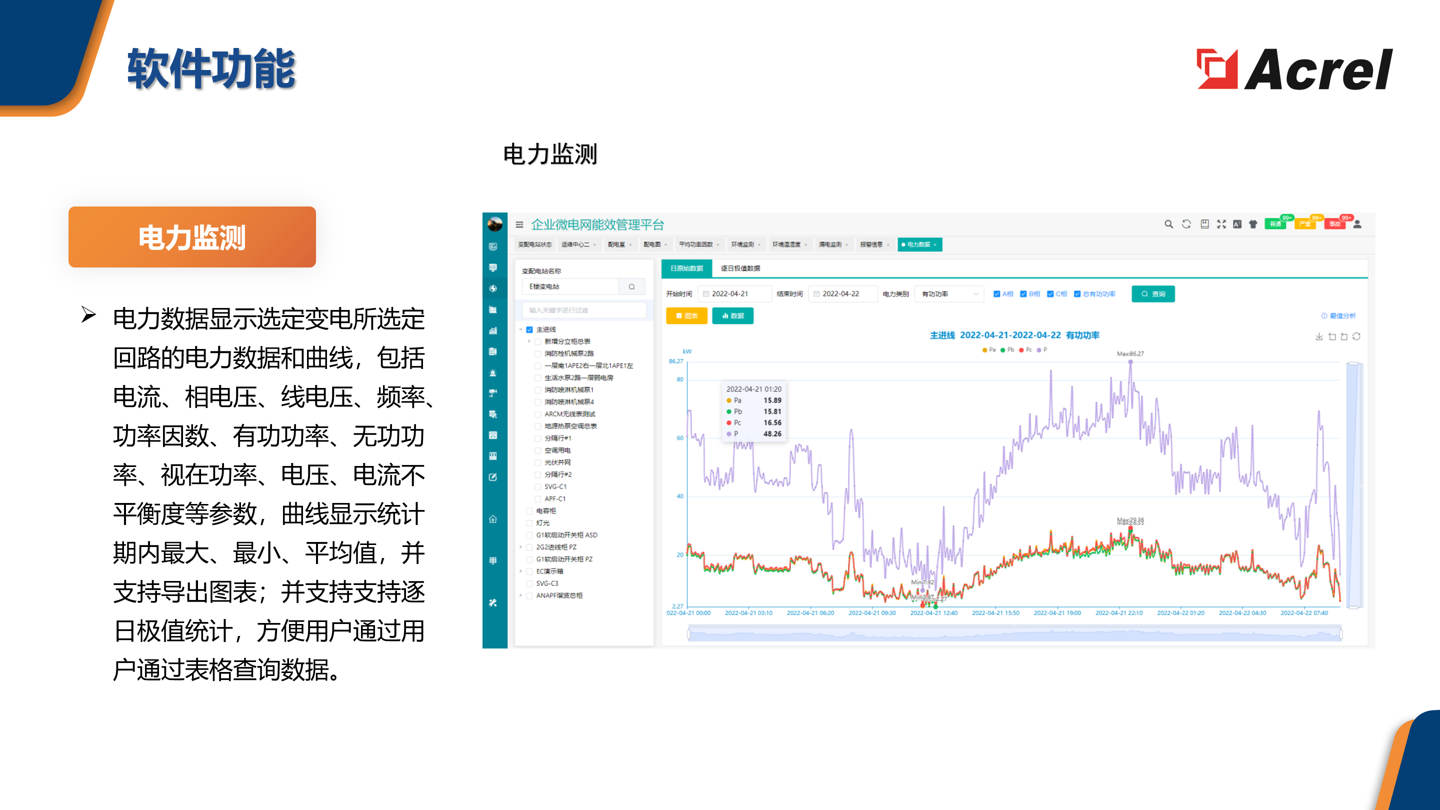1440x810 pixels.
Task: Click the 最值分析 link
Action: 1339,316
